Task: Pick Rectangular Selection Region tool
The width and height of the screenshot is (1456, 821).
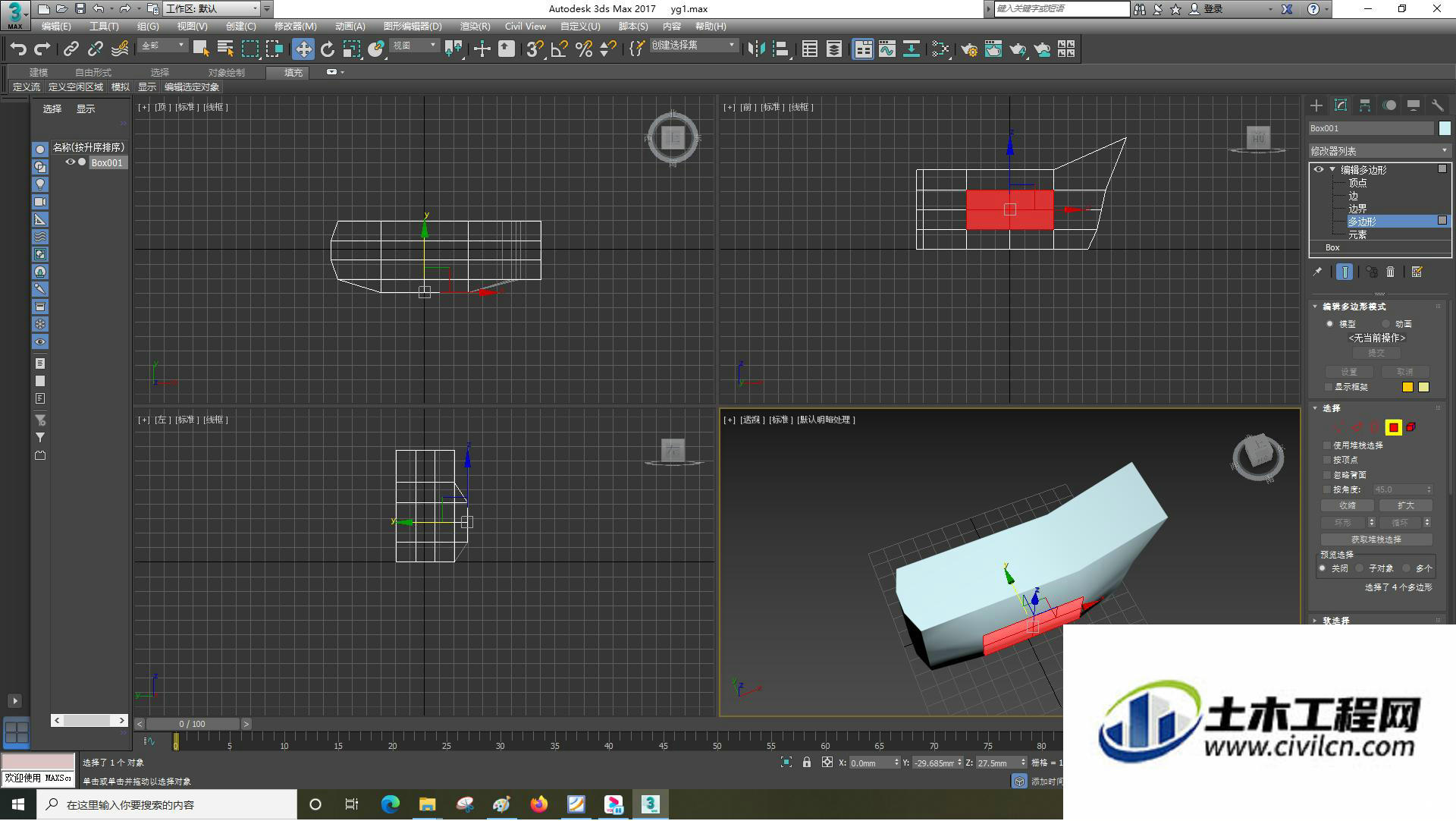Action: [249, 49]
